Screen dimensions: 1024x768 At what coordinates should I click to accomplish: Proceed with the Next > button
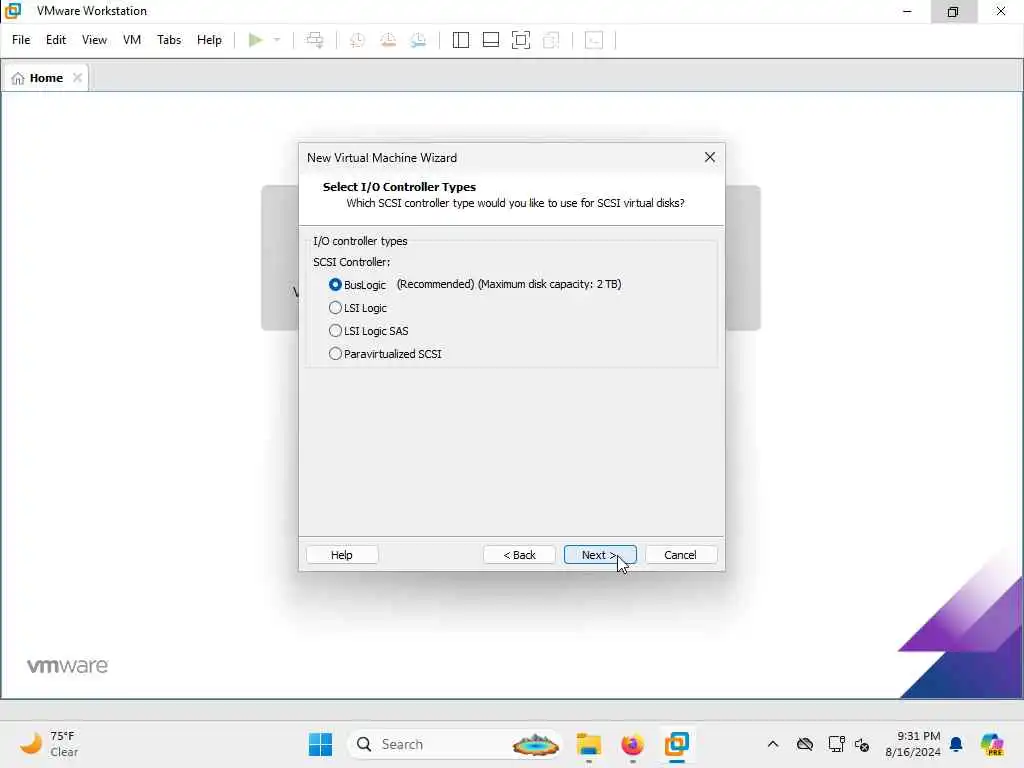pyautogui.click(x=600, y=554)
